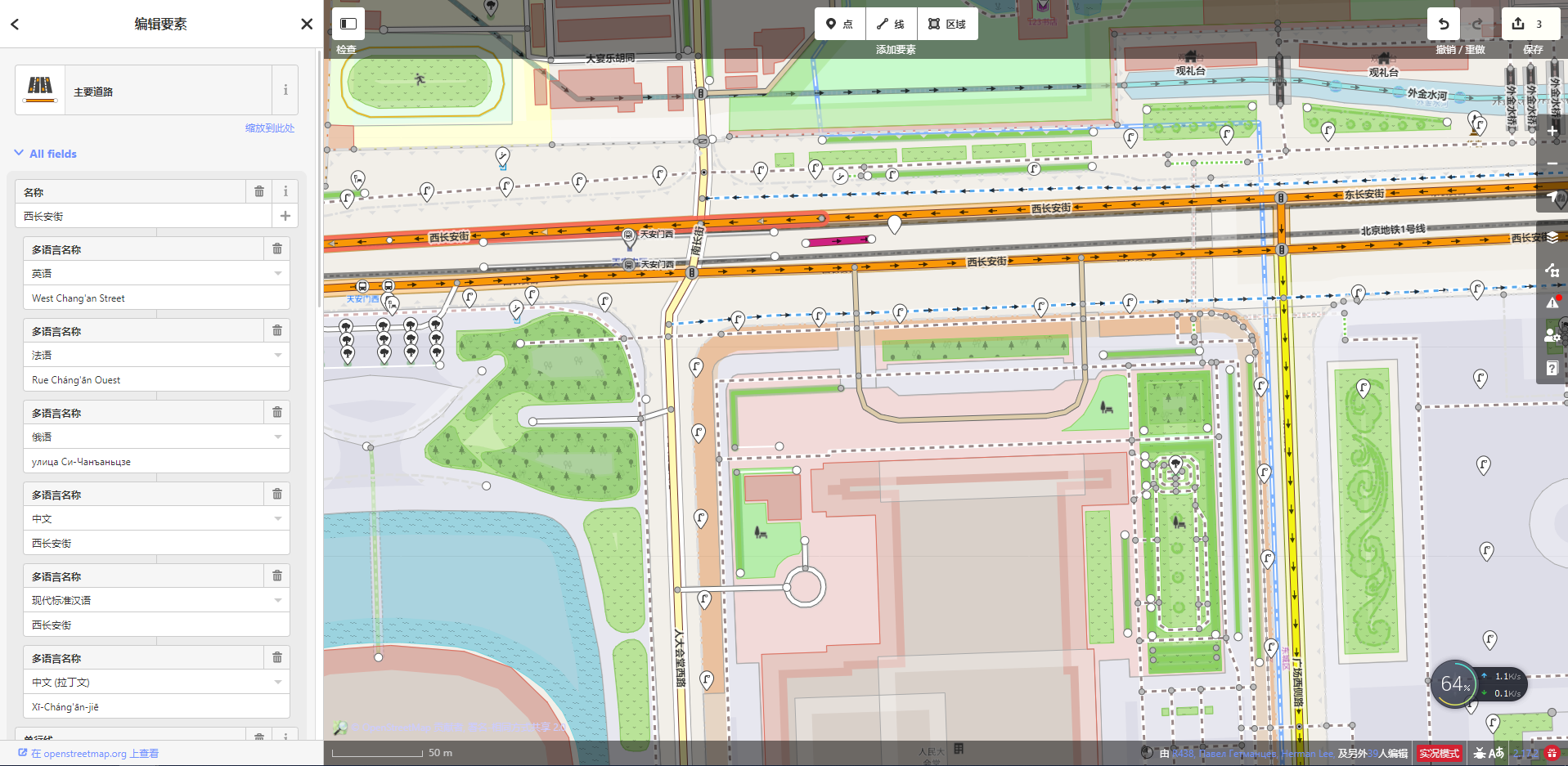Open French language dropdown

point(156,355)
